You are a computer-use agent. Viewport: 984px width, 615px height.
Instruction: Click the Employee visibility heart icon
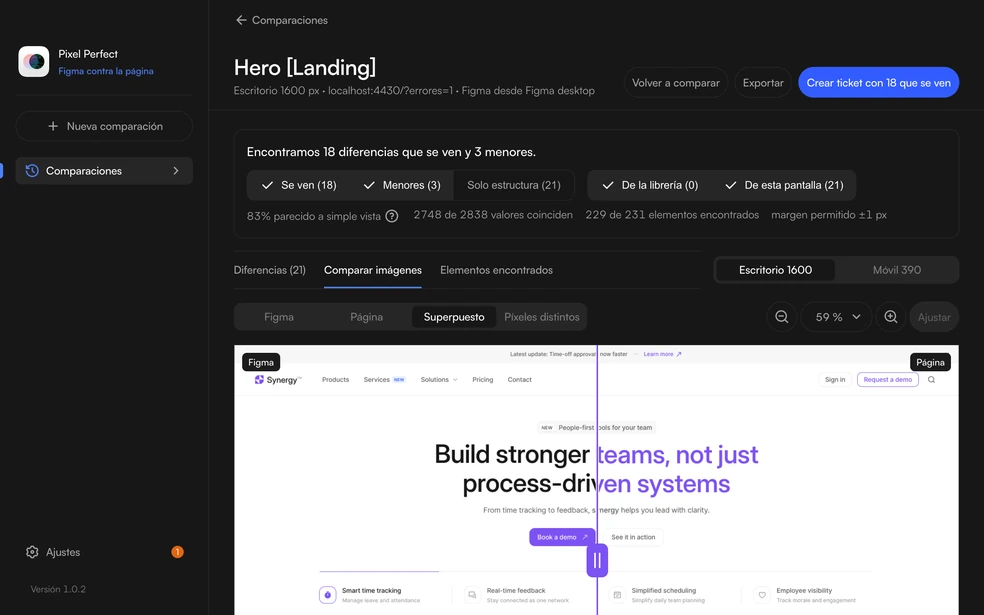762,595
